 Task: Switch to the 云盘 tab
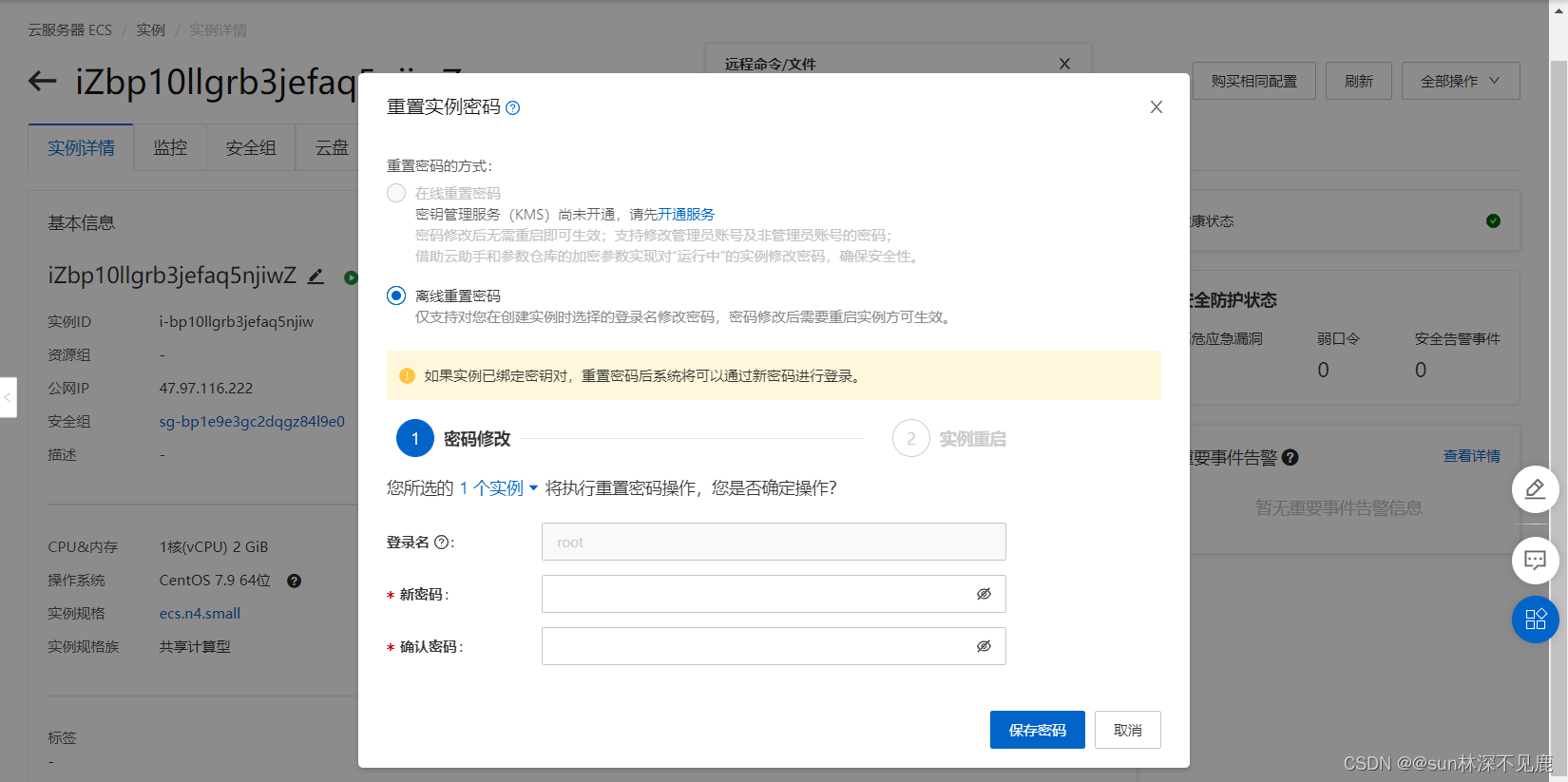click(332, 148)
